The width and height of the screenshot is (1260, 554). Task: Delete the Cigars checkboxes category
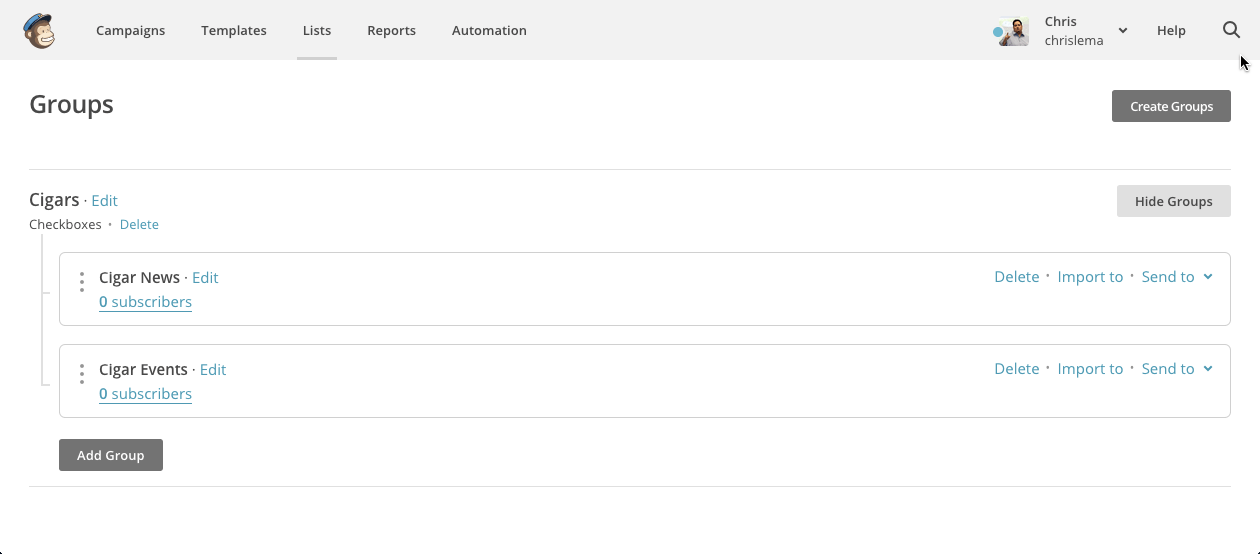click(x=139, y=224)
